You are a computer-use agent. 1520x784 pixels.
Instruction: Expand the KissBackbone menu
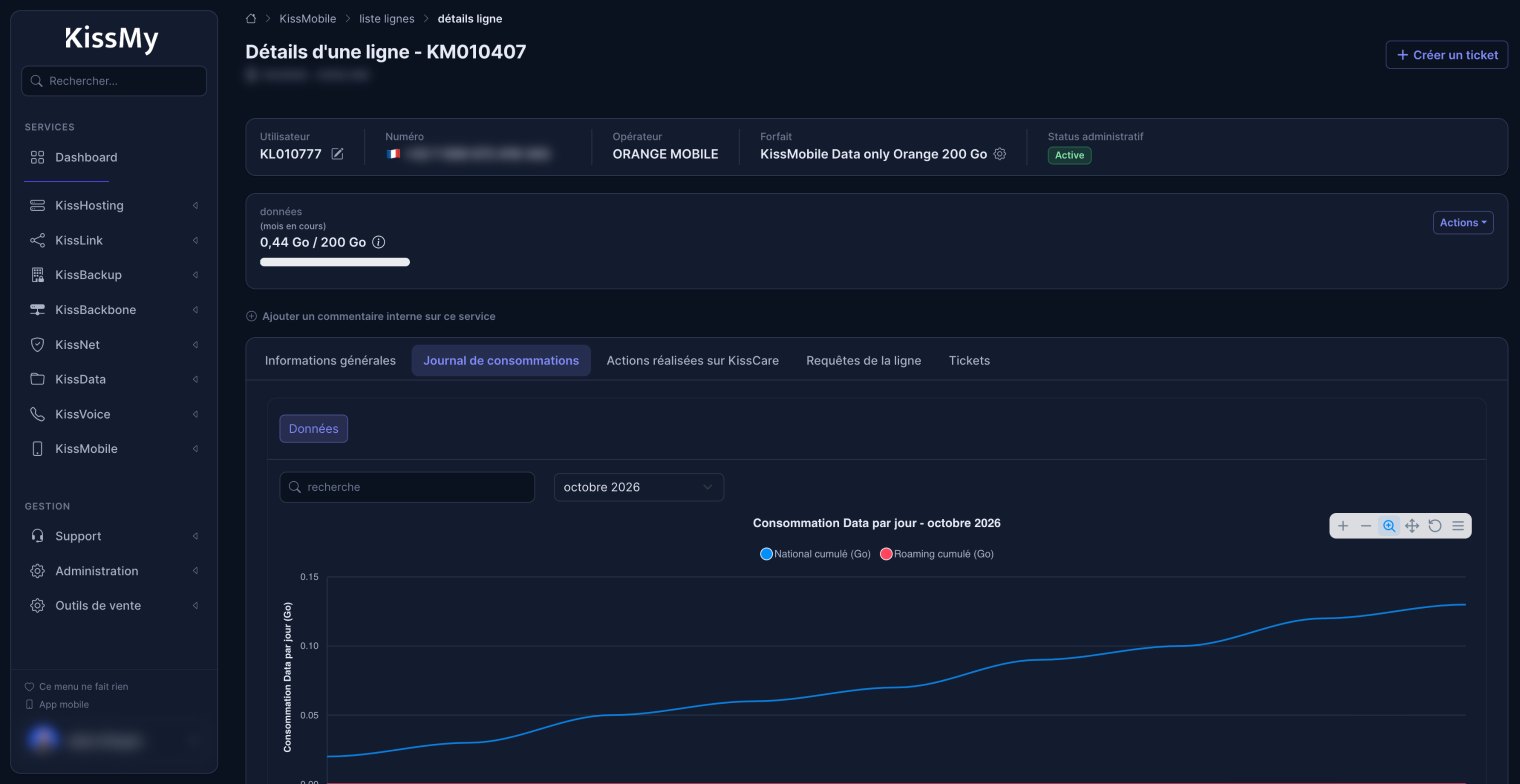click(114, 310)
